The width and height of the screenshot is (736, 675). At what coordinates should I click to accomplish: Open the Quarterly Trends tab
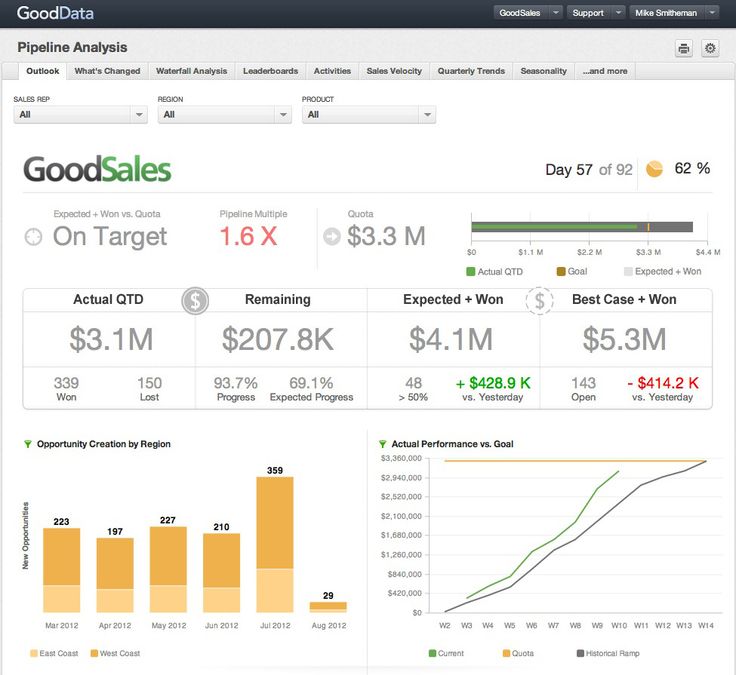tap(471, 71)
